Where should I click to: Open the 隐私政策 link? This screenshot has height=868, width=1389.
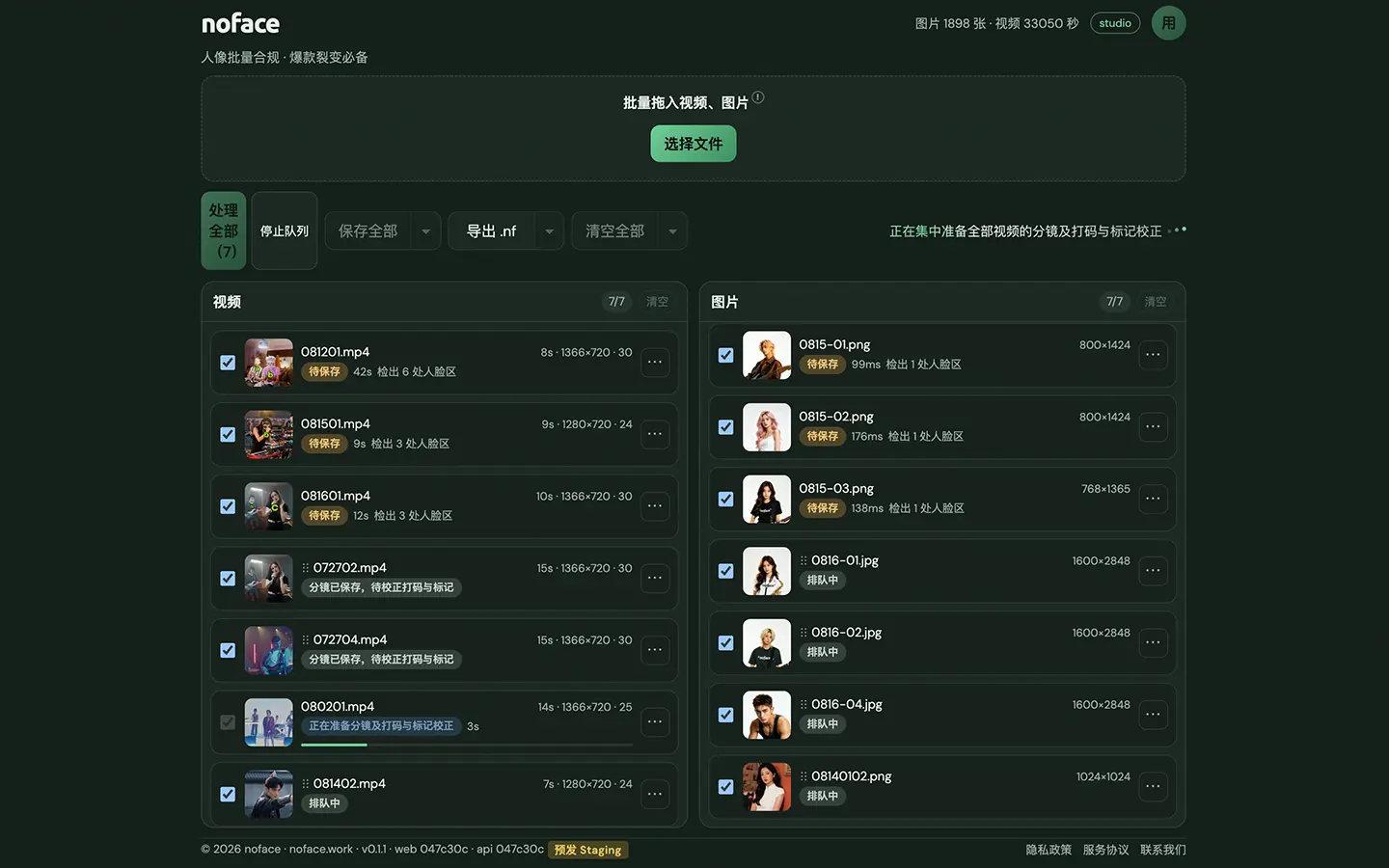coord(1049,850)
